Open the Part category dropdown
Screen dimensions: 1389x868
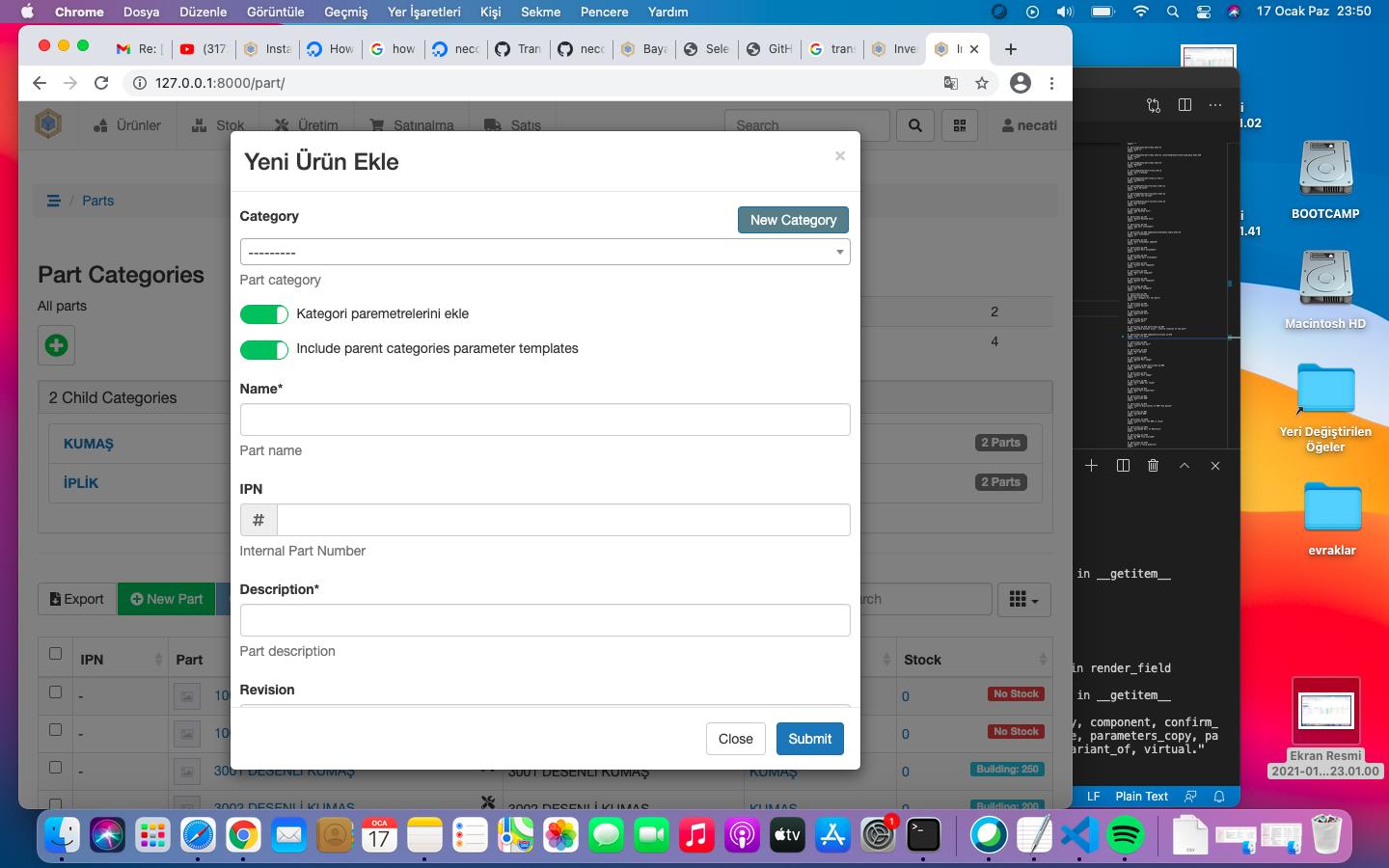545,252
